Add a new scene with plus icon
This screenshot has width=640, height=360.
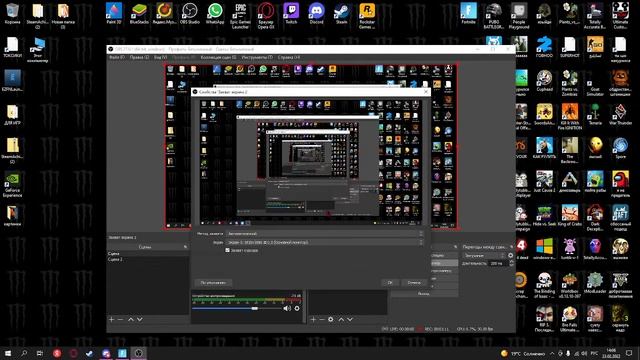pos(111,320)
